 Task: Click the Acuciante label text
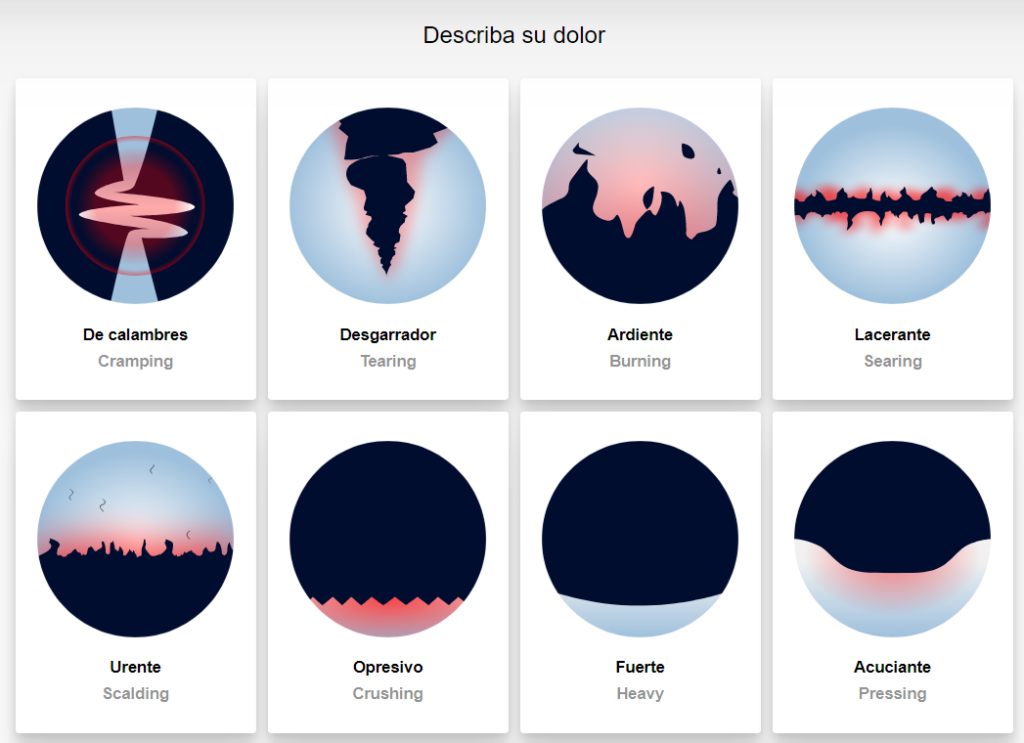892,667
